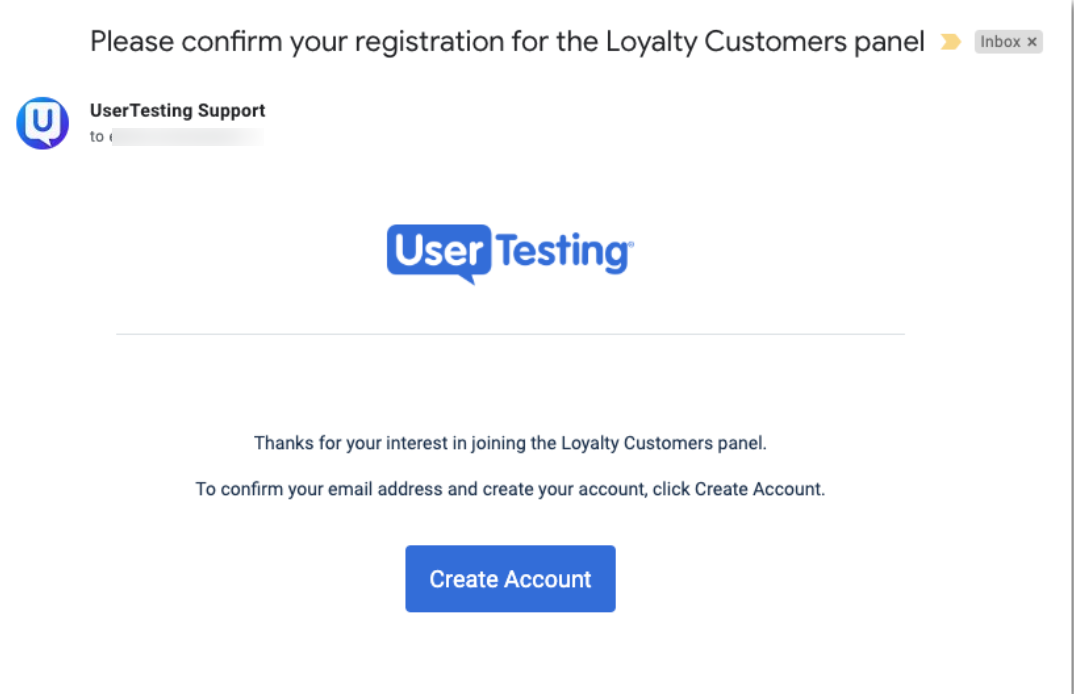Click Create Account words ending the instruction sentence
Viewport: 1074px width, 694px height.
(758, 489)
